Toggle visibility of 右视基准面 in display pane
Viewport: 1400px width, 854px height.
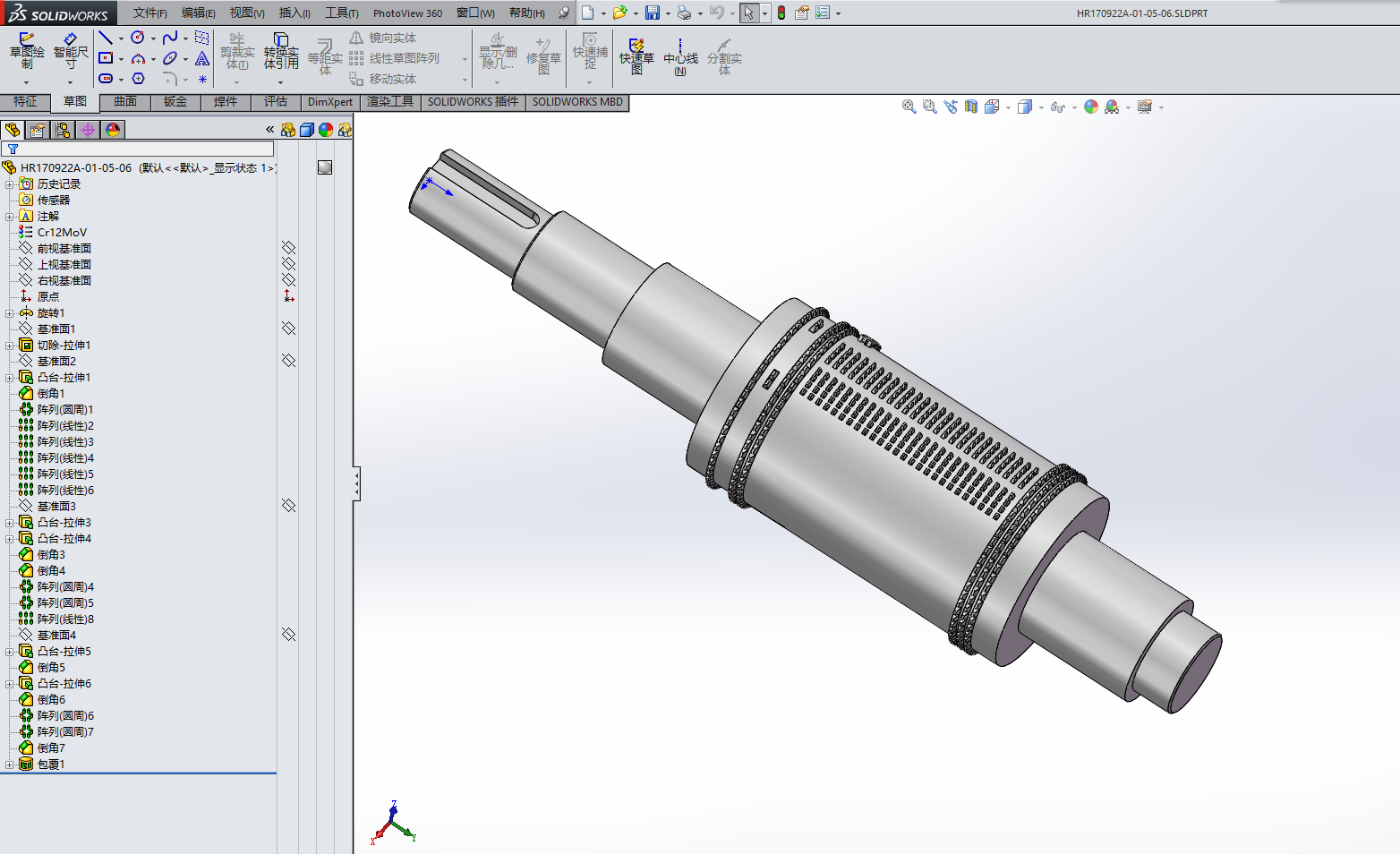pos(288,279)
